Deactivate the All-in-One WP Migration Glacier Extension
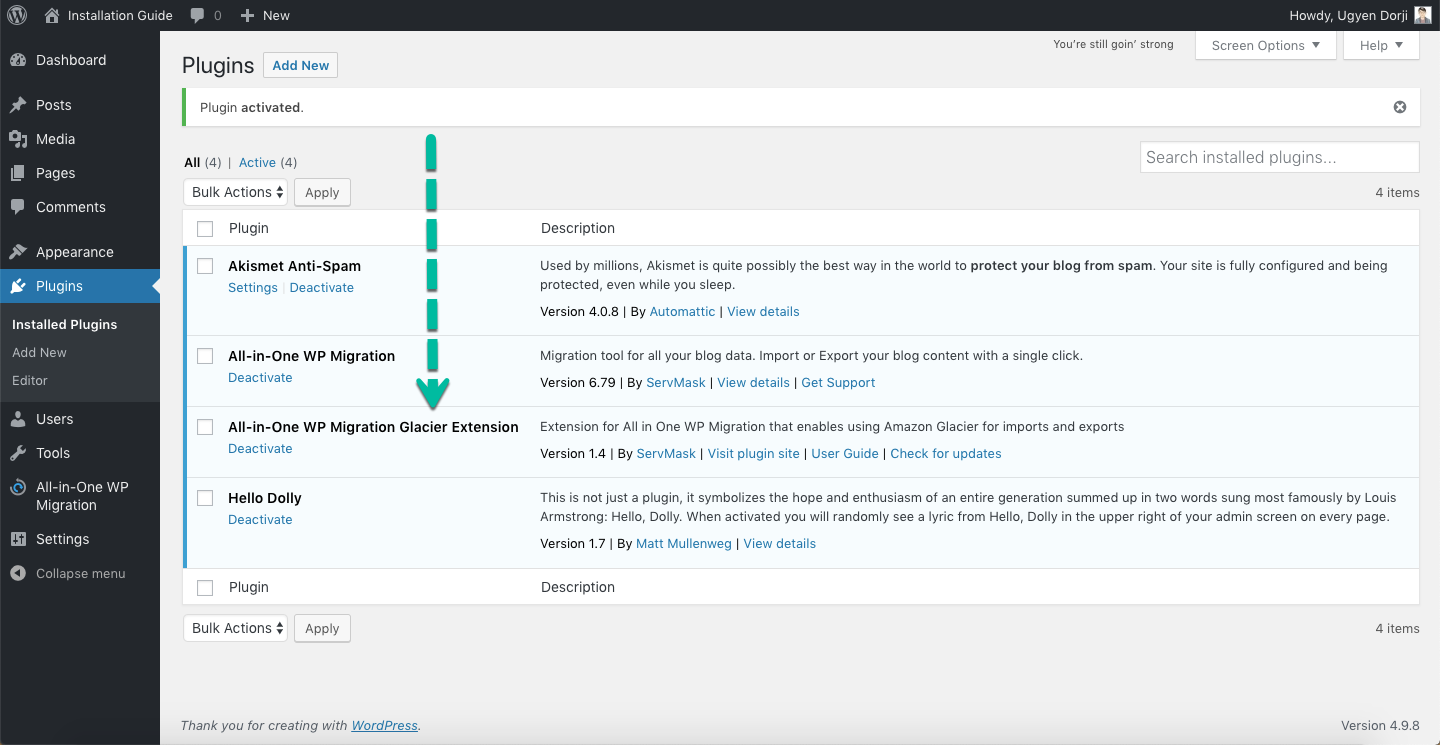This screenshot has width=1440, height=745. [x=260, y=448]
